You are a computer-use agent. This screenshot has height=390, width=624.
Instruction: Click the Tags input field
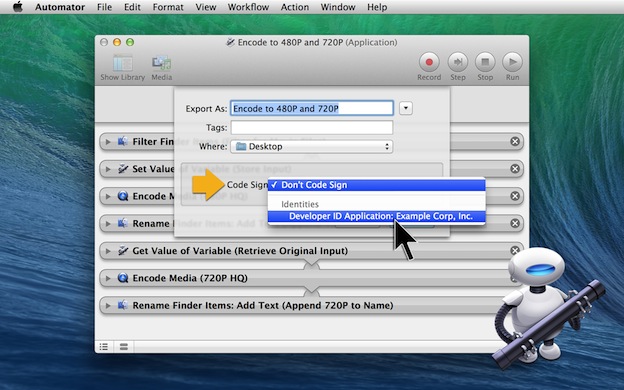(312, 127)
